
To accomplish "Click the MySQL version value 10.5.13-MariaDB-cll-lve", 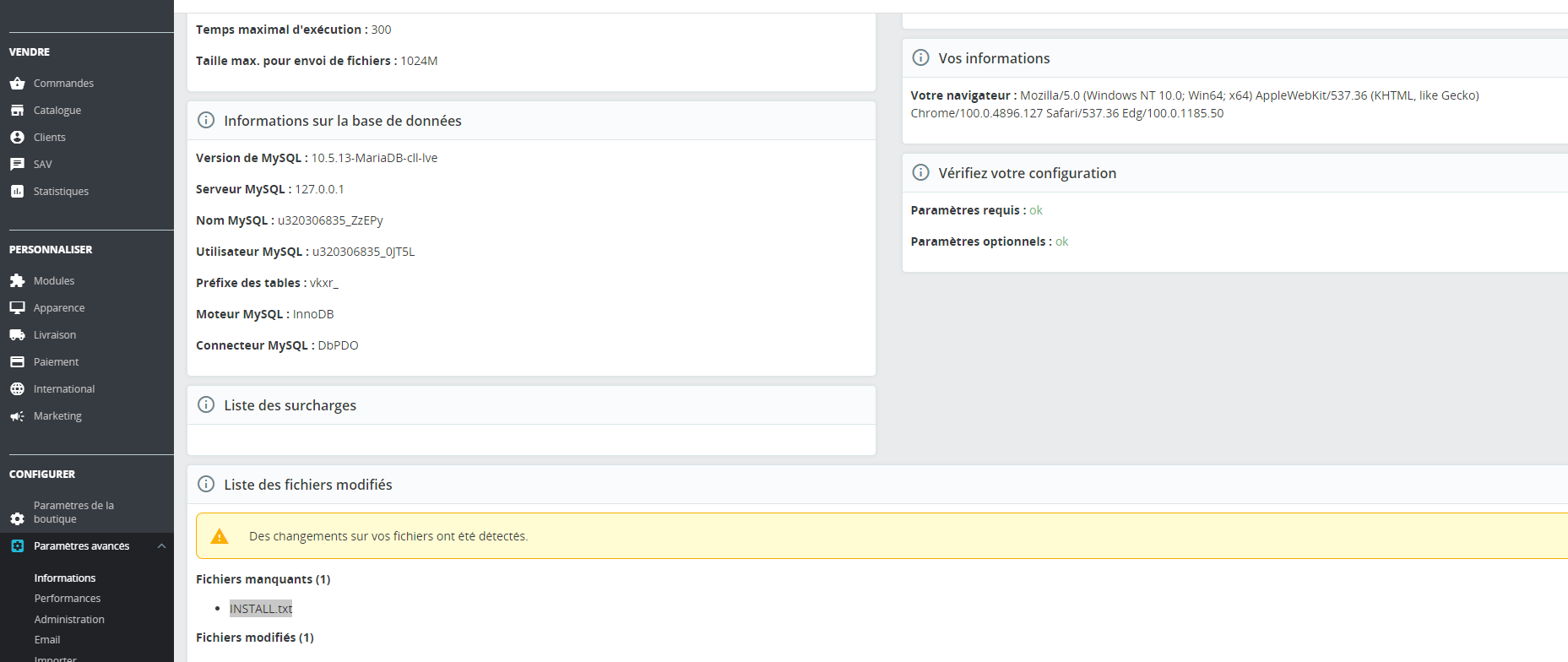I will (x=374, y=158).
